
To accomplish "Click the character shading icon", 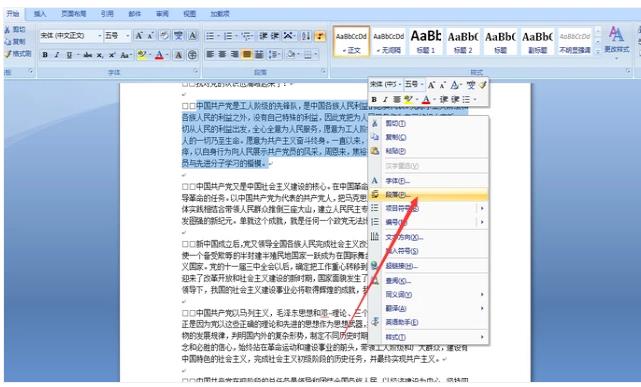I will [179, 55].
